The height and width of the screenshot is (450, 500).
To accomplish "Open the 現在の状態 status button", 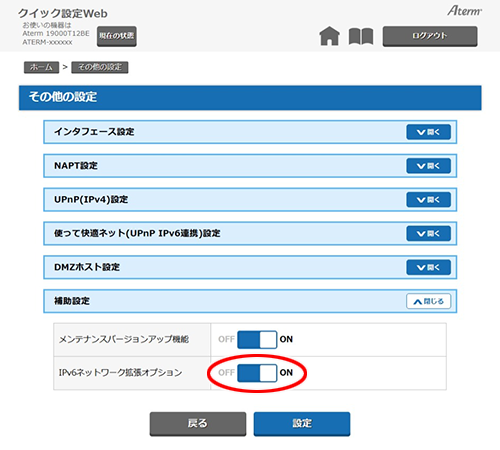I will click(x=117, y=36).
